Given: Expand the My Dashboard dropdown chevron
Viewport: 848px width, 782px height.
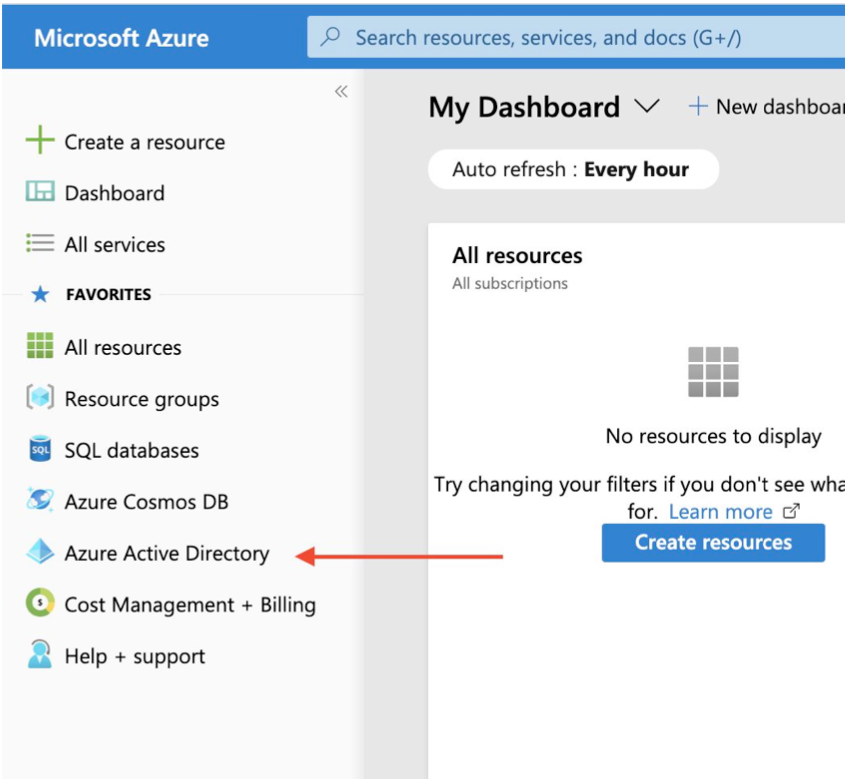Looking at the screenshot, I should (647, 105).
